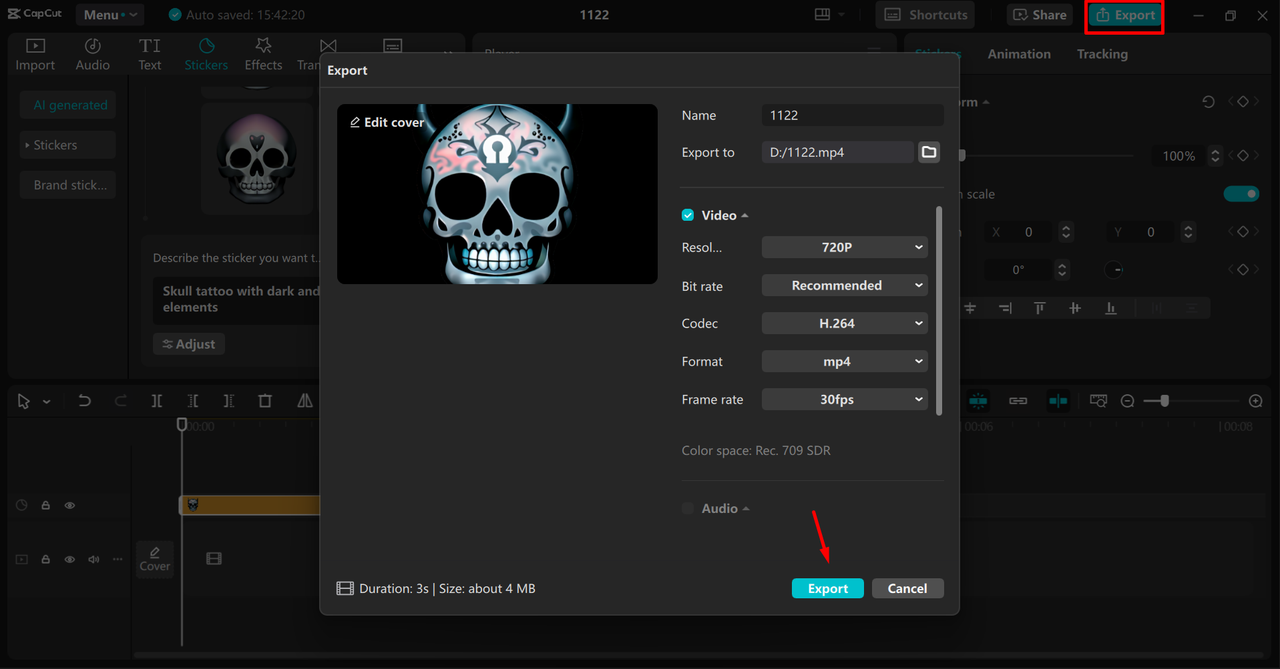Screen dimensions: 1280x669
Task: Click the Delete left trim tool
Action: point(193,401)
